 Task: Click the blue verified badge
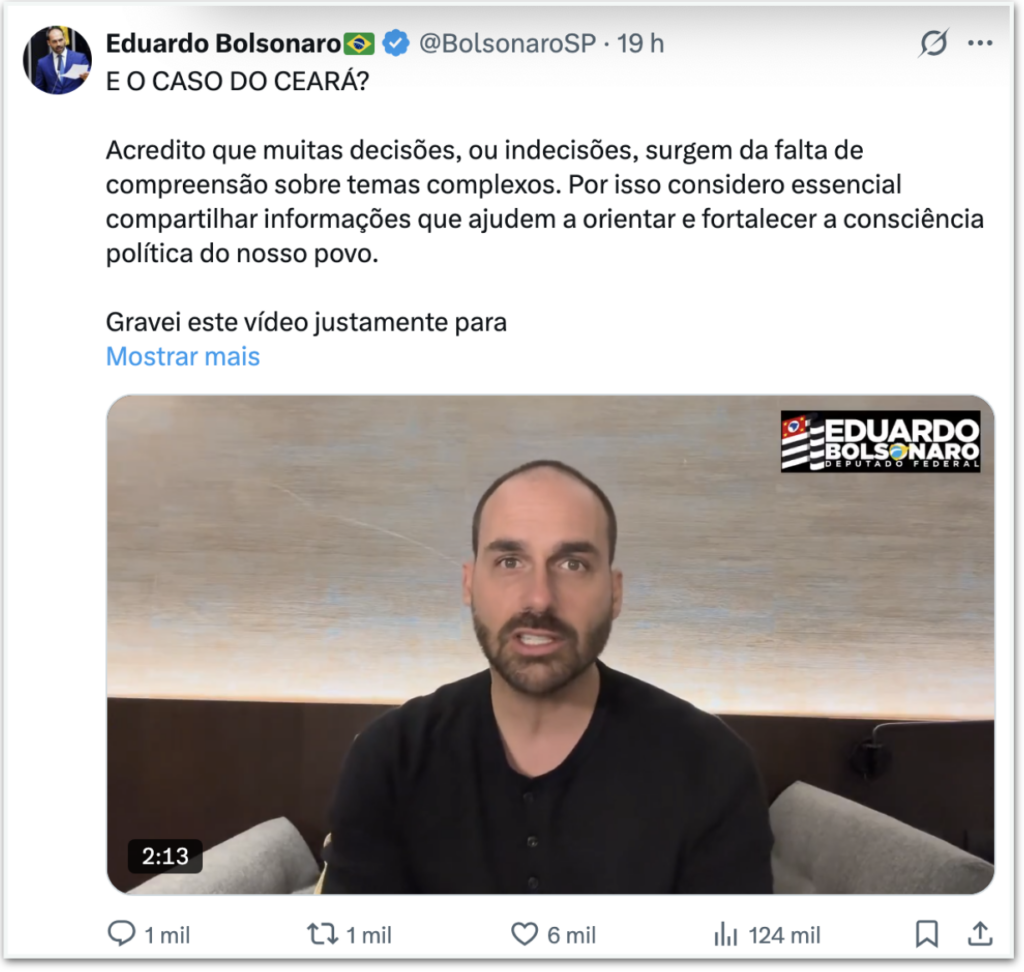(396, 44)
